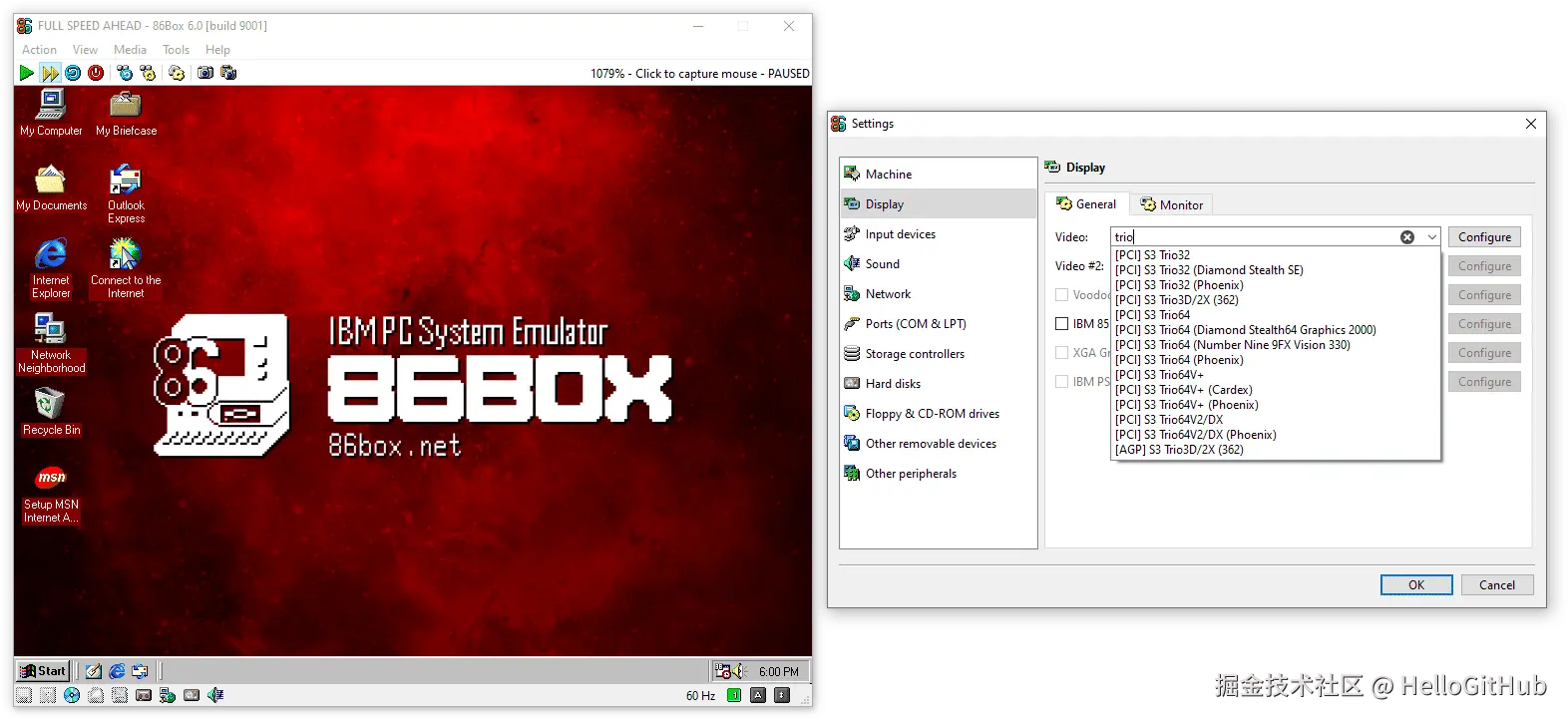Toggle the IBM 8514 checkbox
This screenshot has width=1568, height=720.
1062,324
